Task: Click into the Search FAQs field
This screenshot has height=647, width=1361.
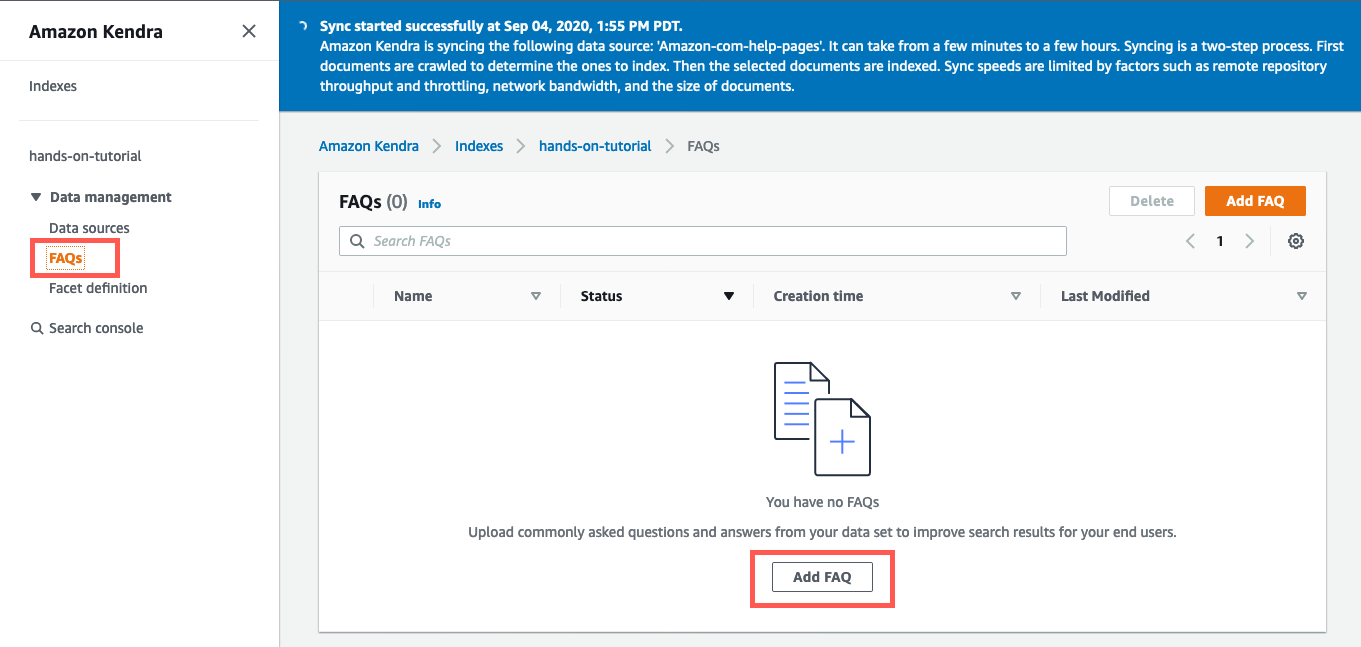Action: 715,241
